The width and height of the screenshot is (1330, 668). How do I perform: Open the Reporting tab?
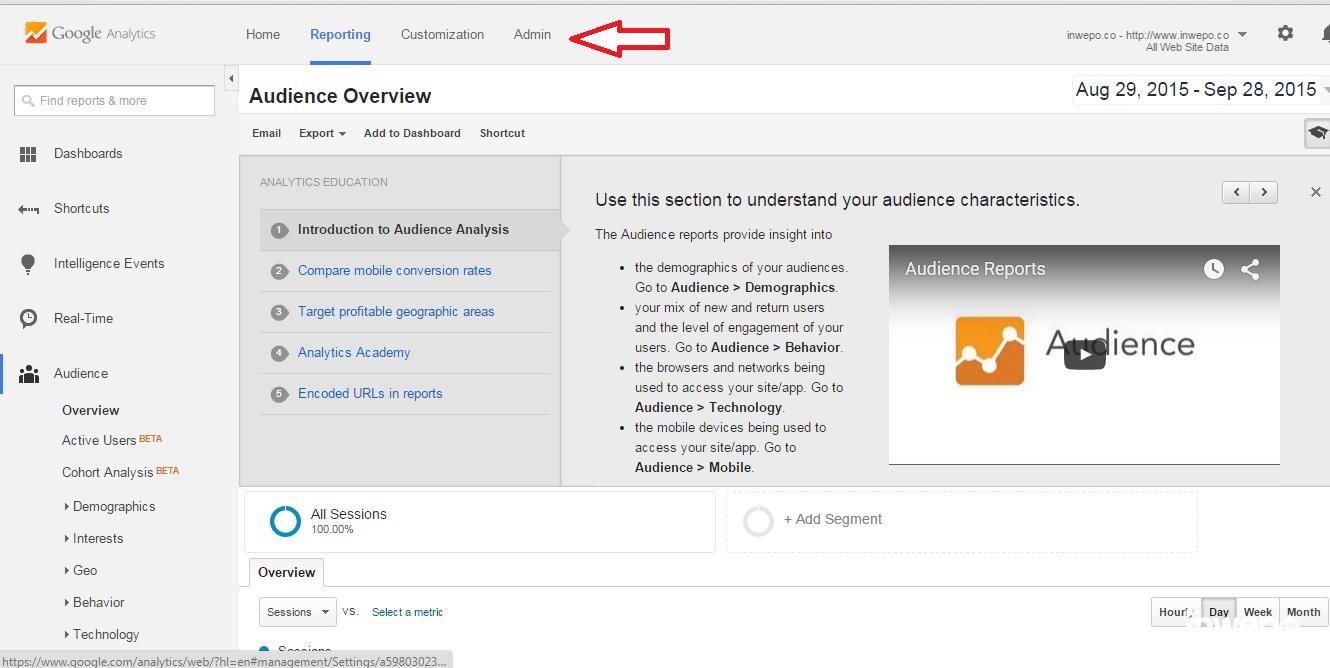(340, 34)
